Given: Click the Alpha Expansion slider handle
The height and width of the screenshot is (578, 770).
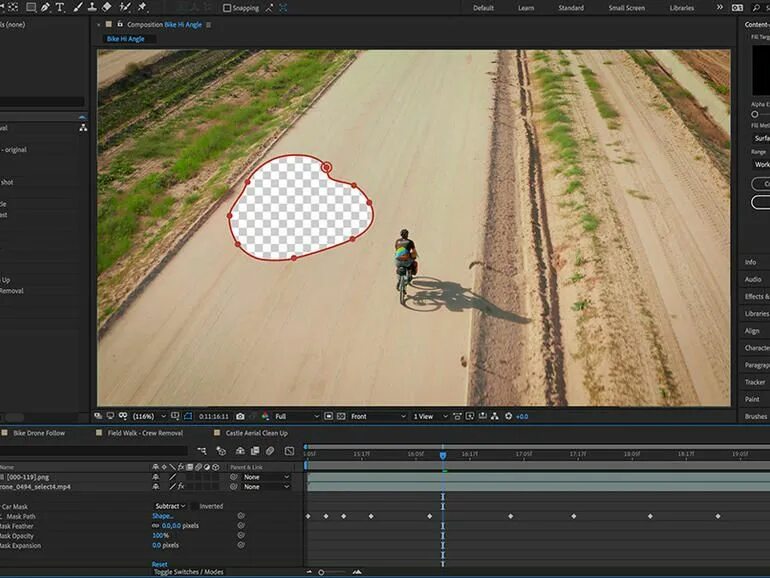Looking at the screenshot, I should tap(755, 114).
